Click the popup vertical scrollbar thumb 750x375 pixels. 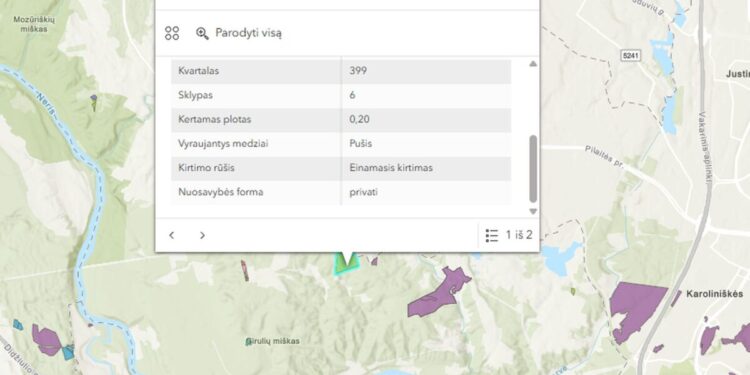tap(533, 169)
